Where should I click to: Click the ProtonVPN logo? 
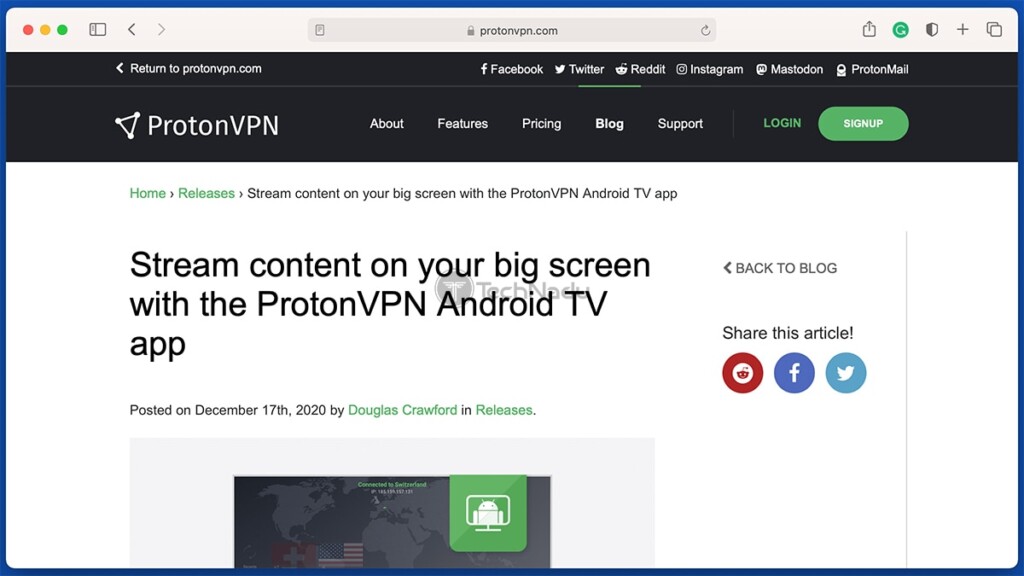click(197, 125)
